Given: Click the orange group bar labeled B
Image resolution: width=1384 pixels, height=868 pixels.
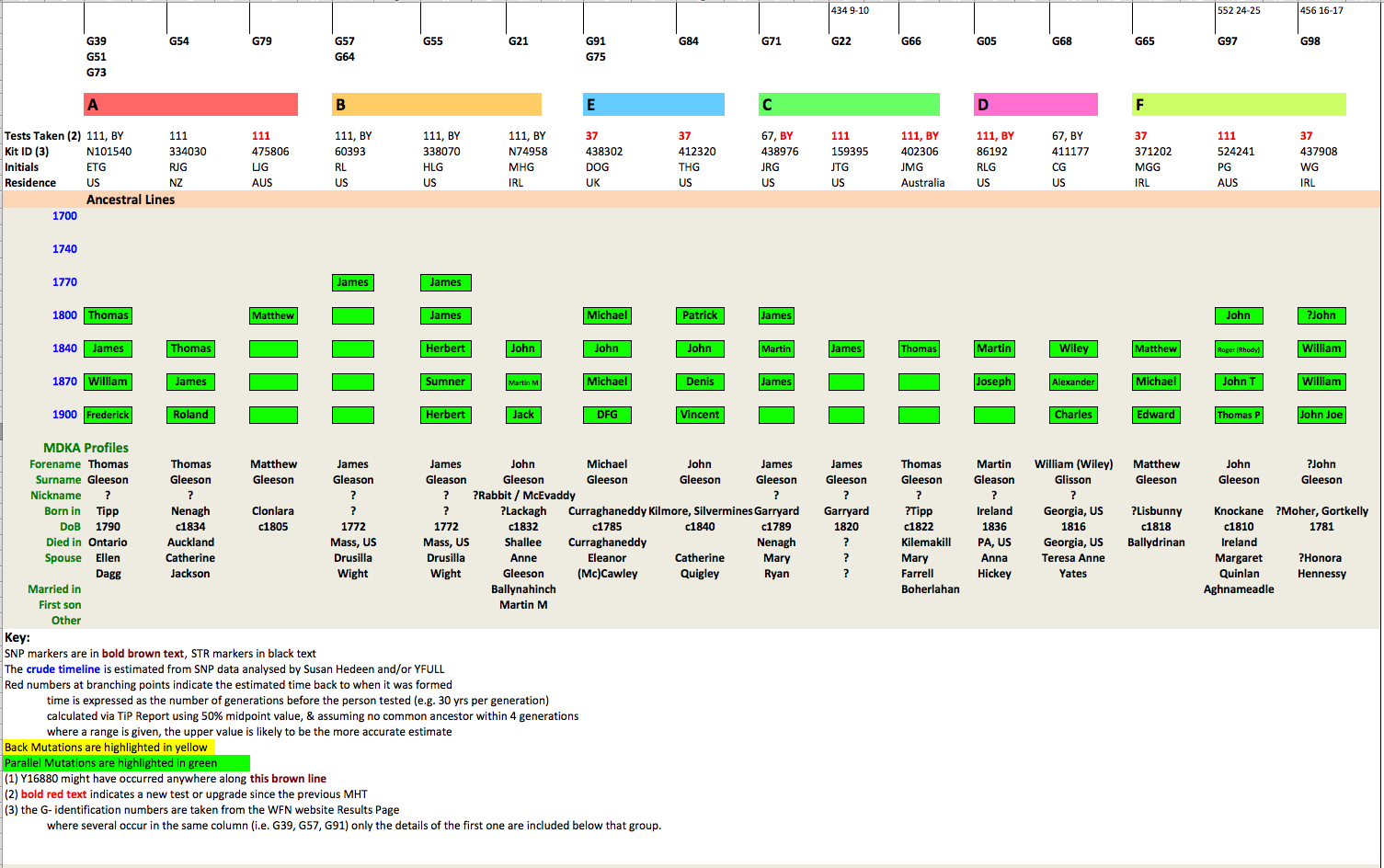Looking at the screenshot, I should [x=435, y=104].
